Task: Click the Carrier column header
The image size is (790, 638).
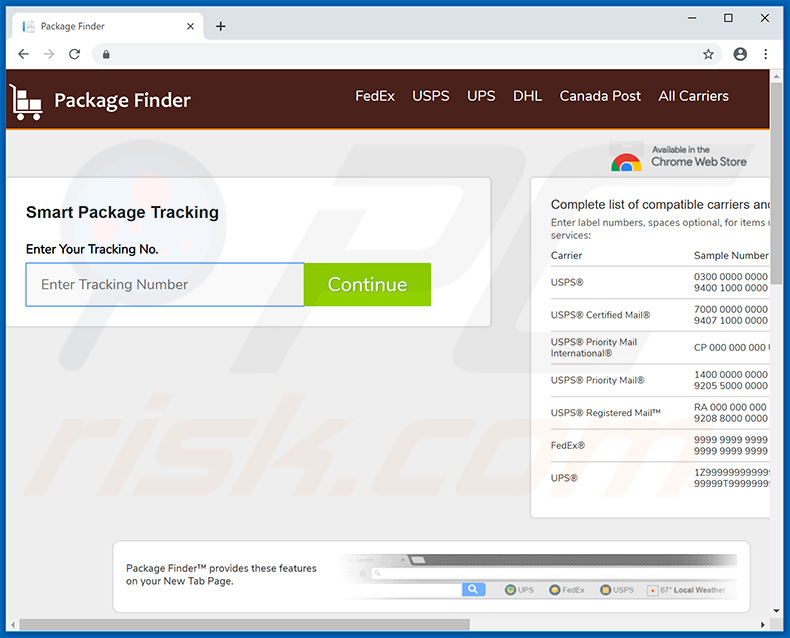Action: [566, 256]
